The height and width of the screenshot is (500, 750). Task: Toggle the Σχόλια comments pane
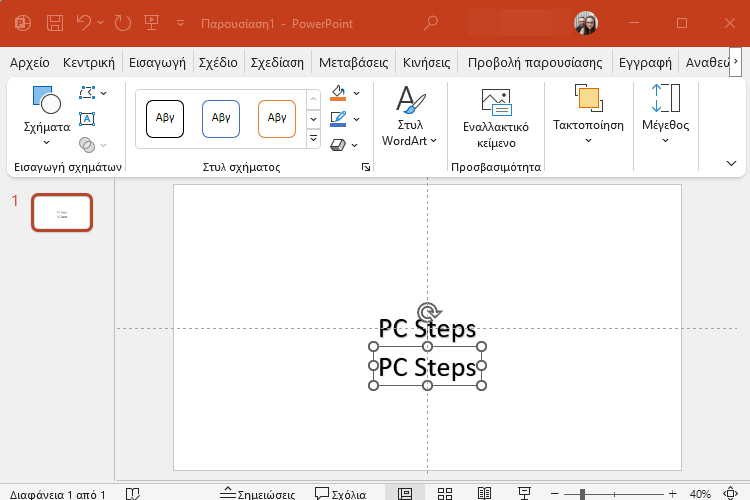coord(341,494)
